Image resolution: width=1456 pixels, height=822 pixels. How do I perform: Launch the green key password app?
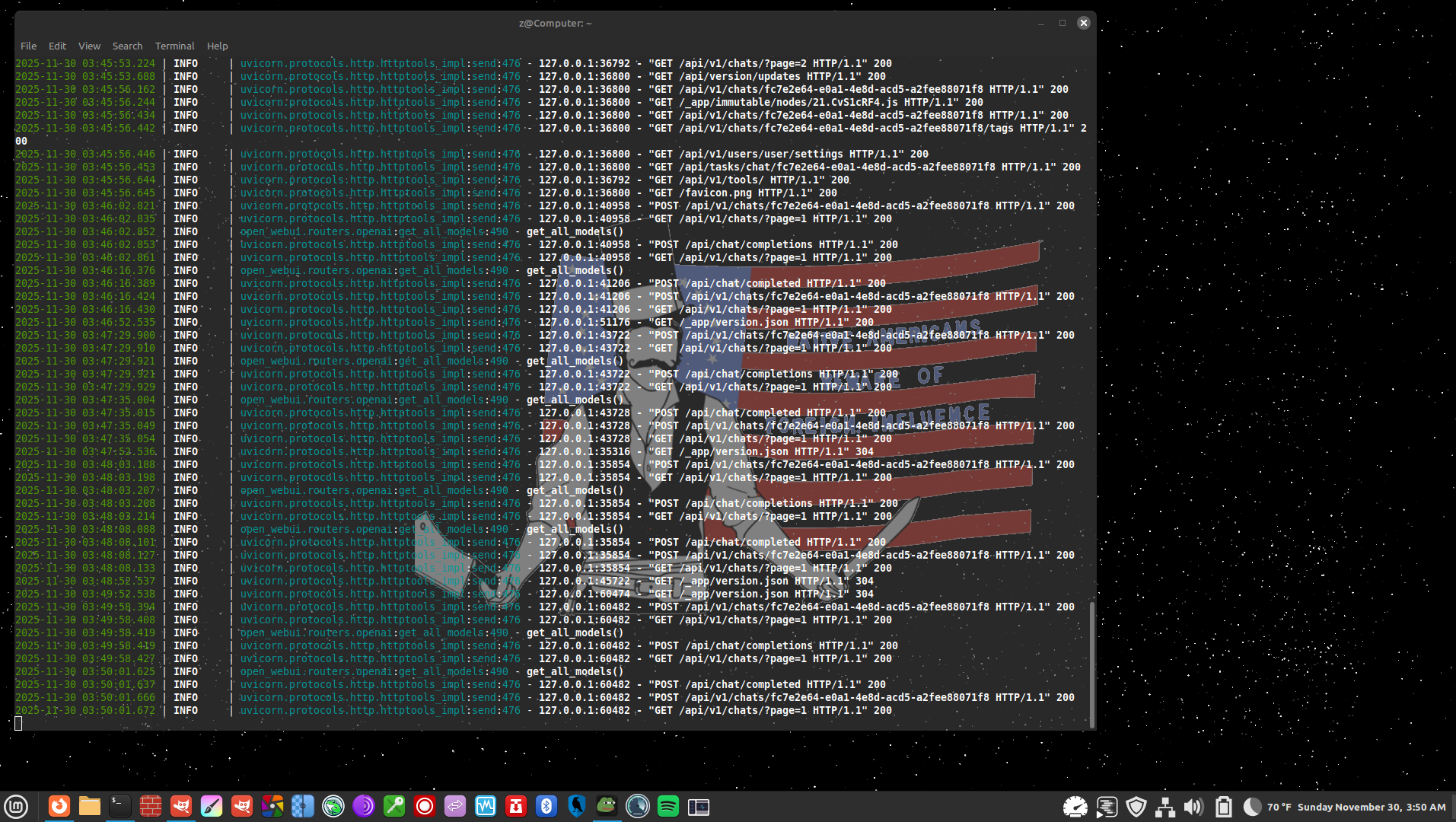[394, 806]
